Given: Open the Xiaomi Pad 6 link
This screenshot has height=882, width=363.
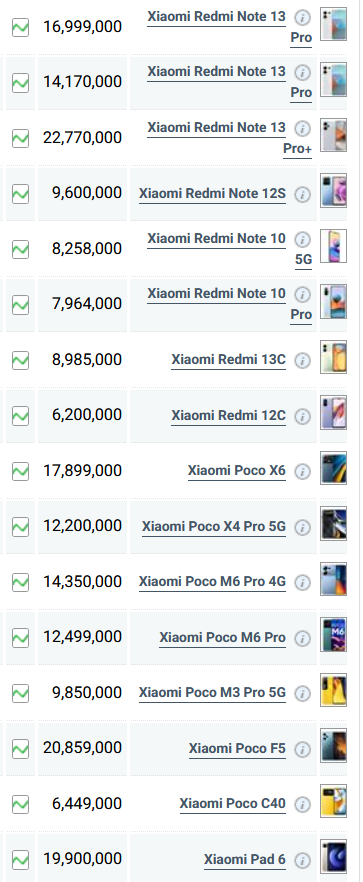Looking at the screenshot, I should pos(244,860).
